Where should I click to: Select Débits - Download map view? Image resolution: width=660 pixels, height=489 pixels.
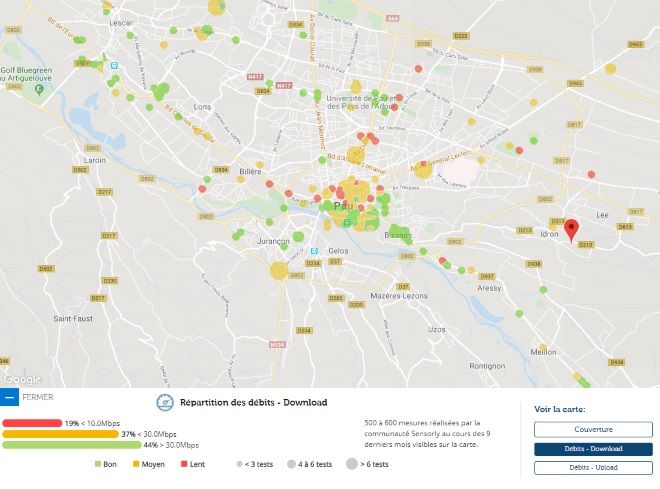pyautogui.click(x=593, y=449)
